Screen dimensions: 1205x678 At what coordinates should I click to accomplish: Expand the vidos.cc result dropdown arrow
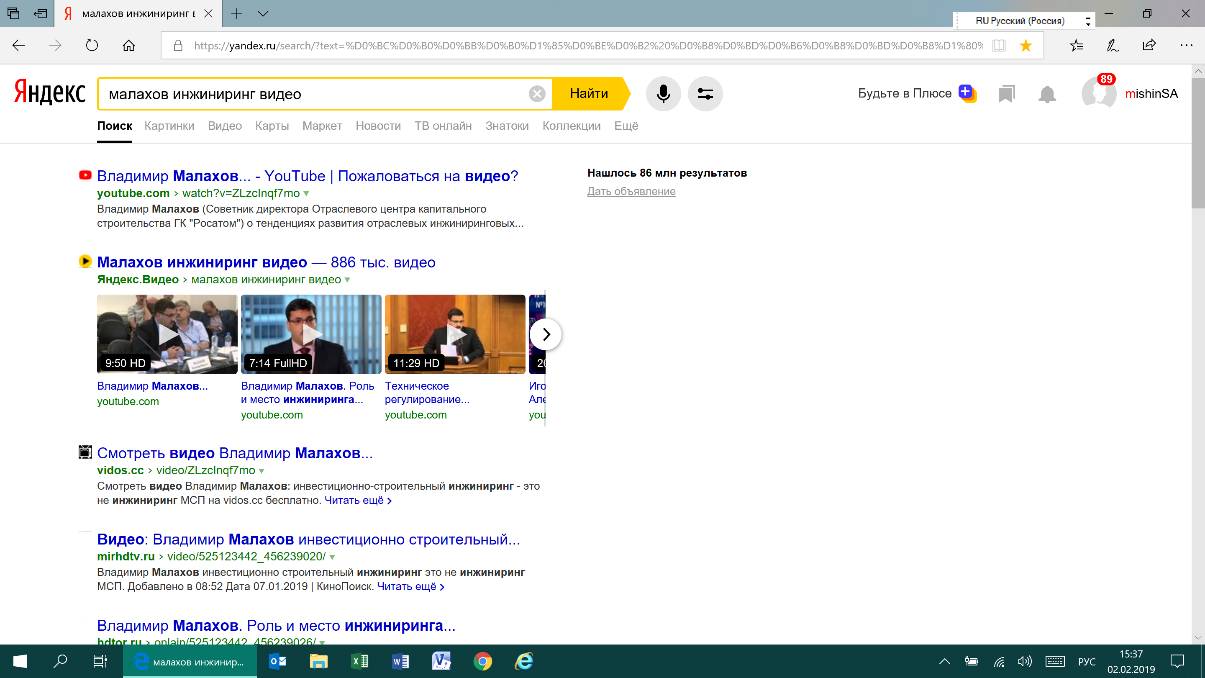[262, 470]
